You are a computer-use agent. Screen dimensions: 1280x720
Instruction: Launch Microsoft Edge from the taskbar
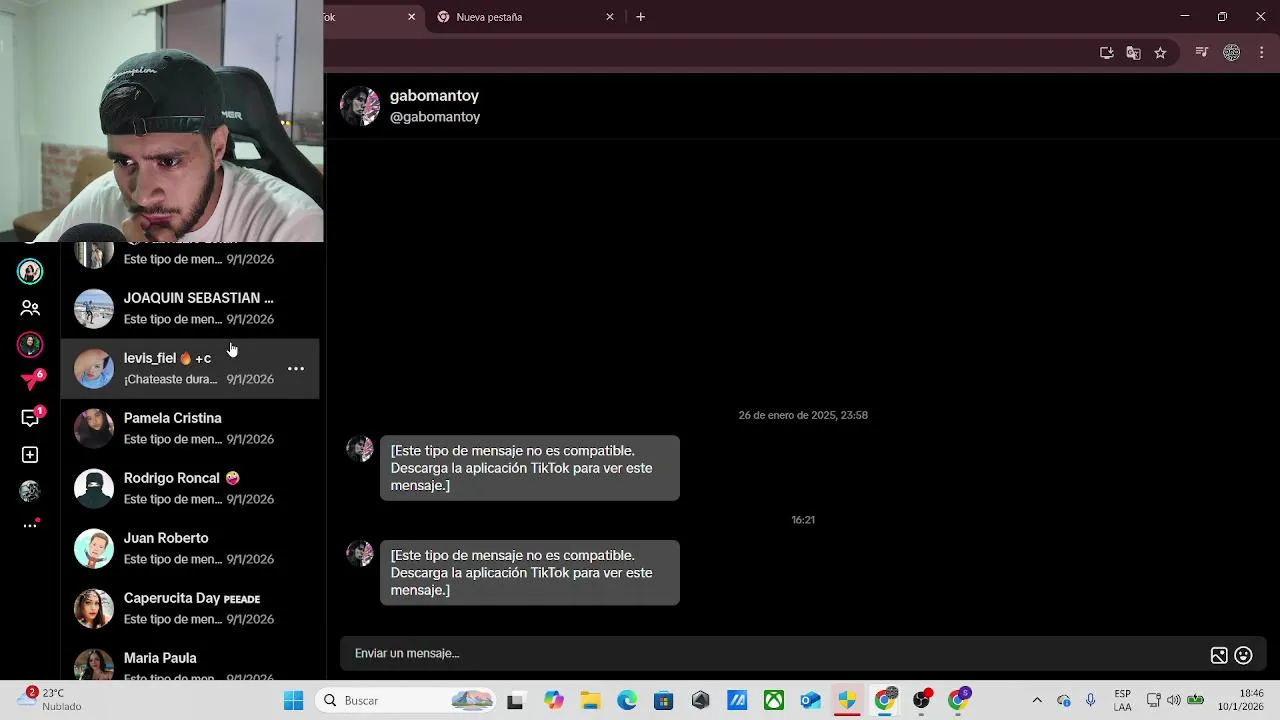[627, 701]
